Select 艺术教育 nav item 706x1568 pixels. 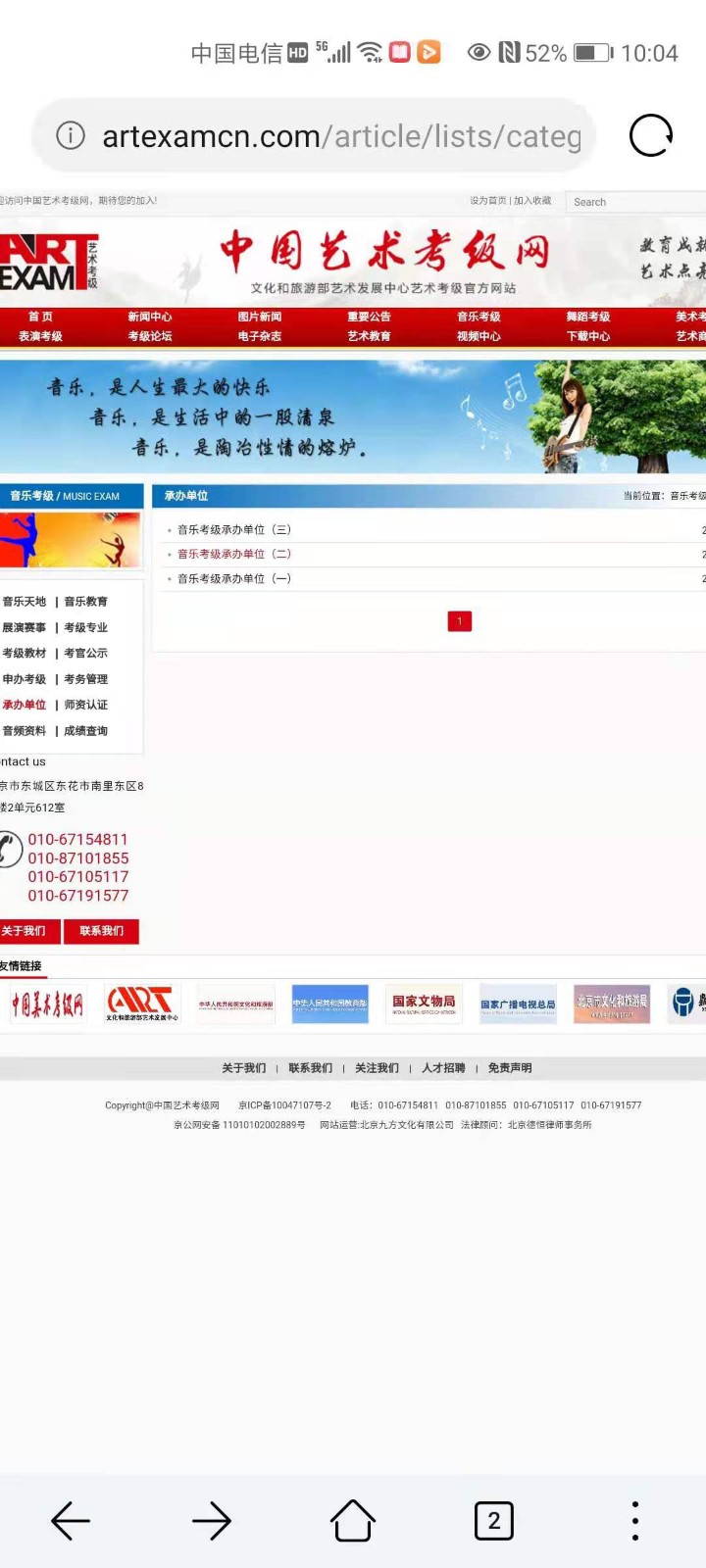(369, 336)
